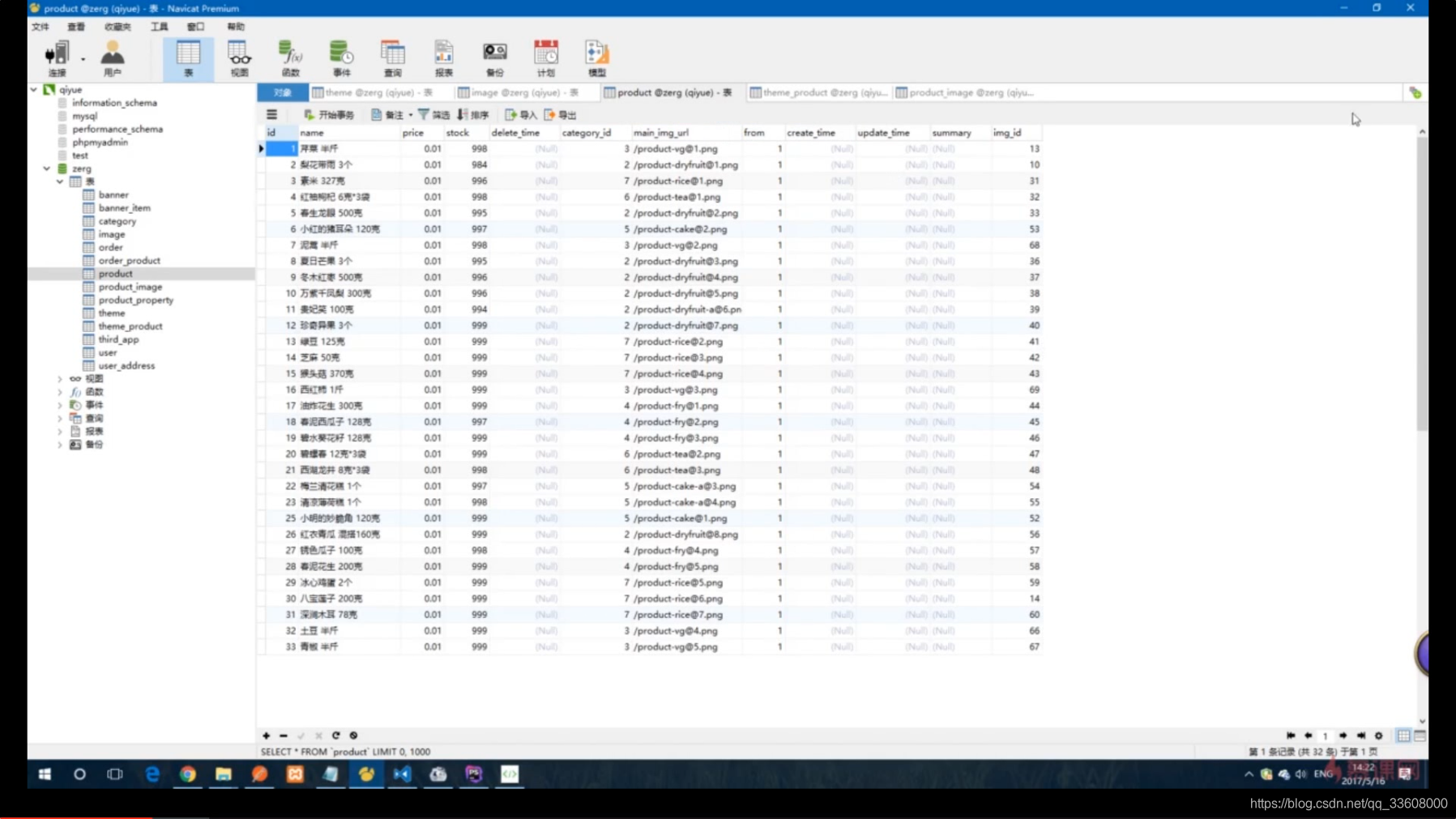Open the Window (窗口) menu

point(196,27)
